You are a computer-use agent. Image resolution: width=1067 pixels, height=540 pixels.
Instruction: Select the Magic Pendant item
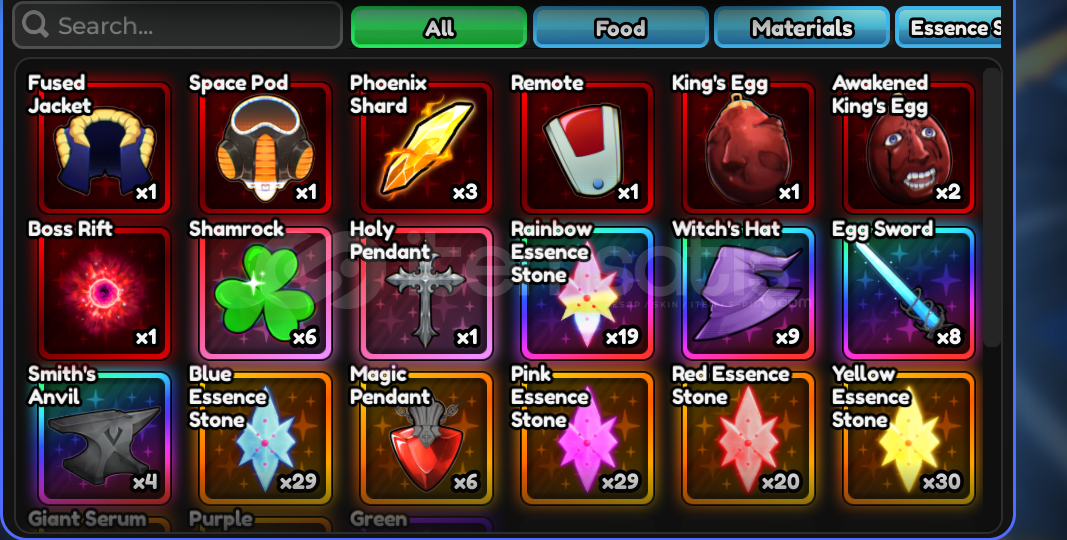pos(426,438)
